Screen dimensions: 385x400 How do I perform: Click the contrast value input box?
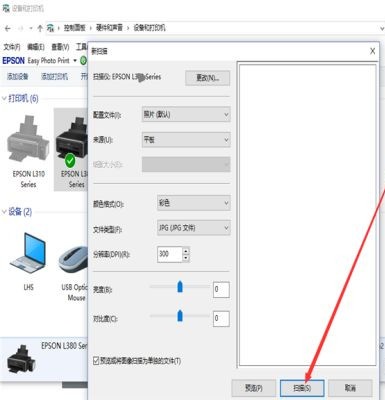click(x=221, y=319)
